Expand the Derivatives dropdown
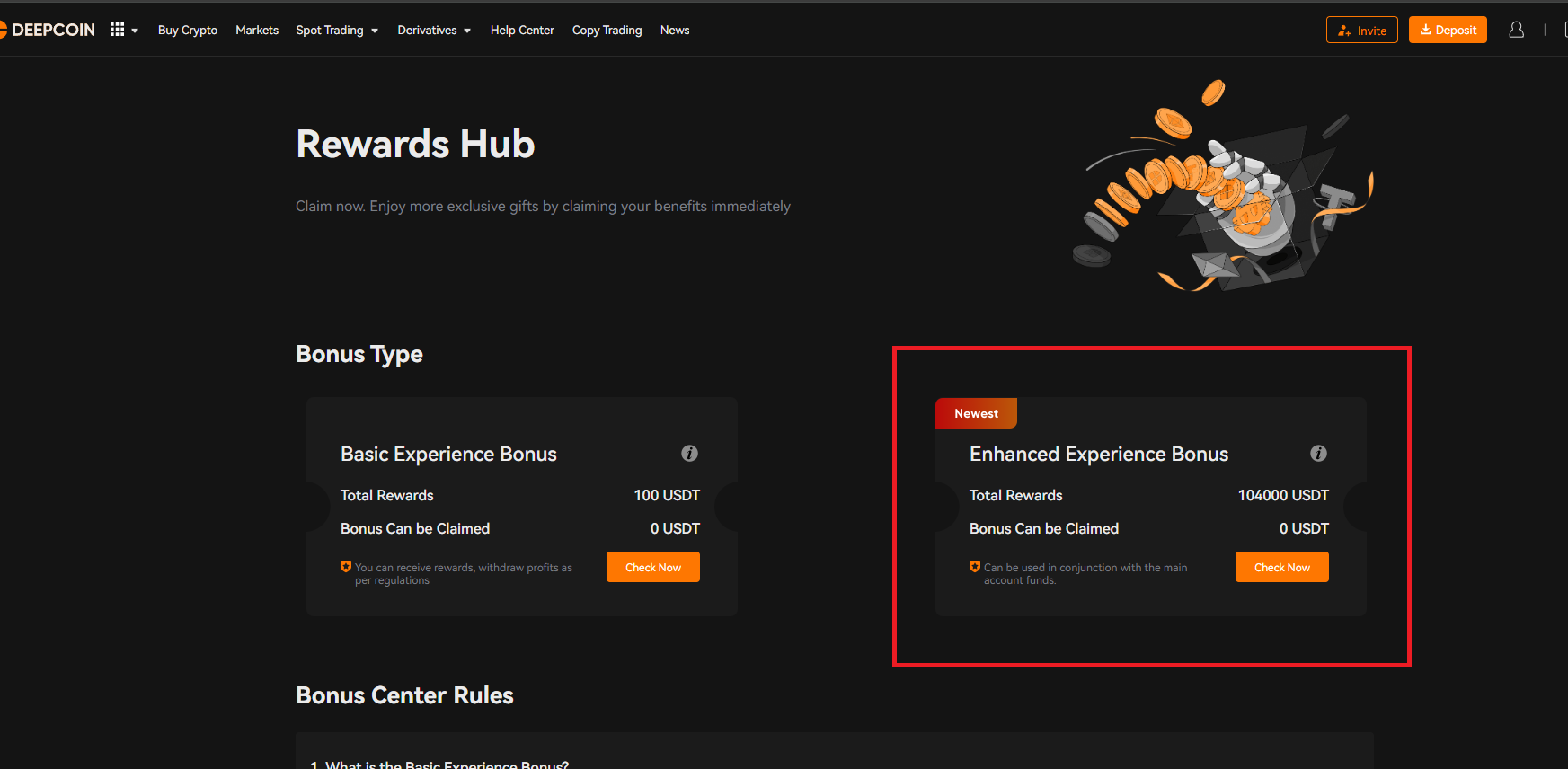Screen dimensions: 1568x769 (434, 31)
